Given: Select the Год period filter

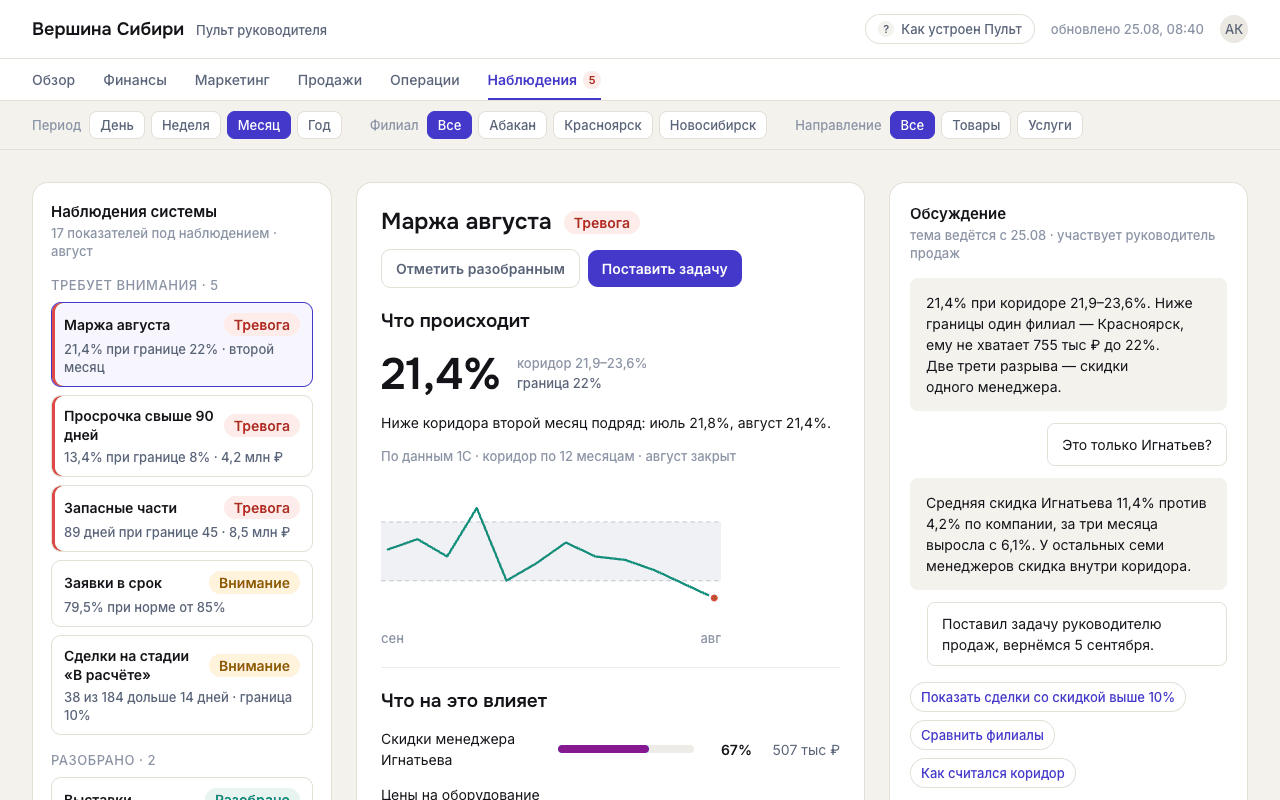Looking at the screenshot, I should (x=319, y=125).
